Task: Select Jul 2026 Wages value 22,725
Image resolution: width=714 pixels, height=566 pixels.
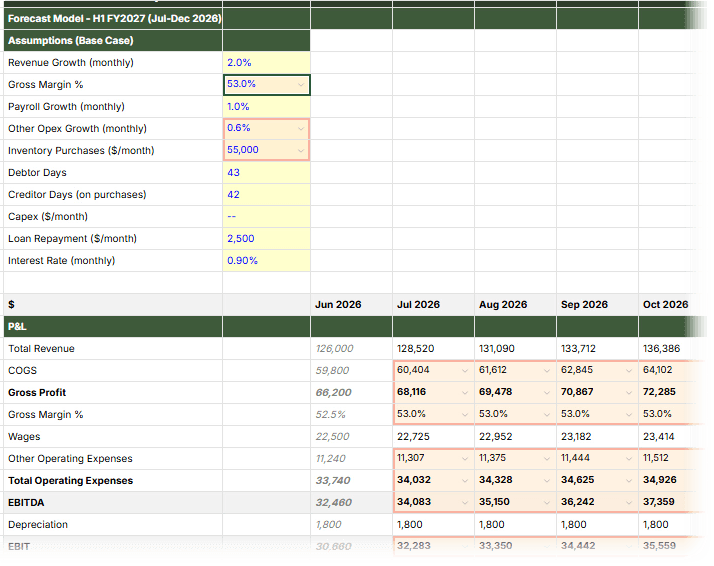Action: coord(433,437)
